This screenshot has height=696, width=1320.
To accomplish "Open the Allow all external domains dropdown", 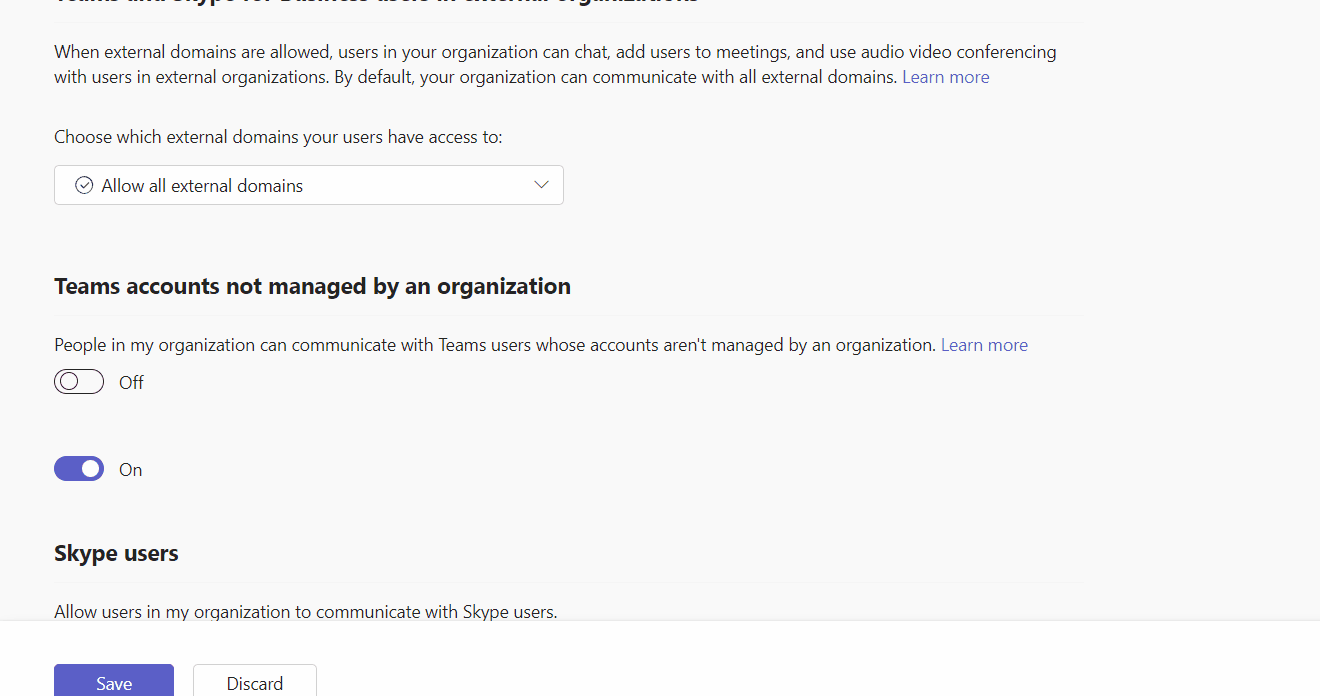I will tap(309, 185).
